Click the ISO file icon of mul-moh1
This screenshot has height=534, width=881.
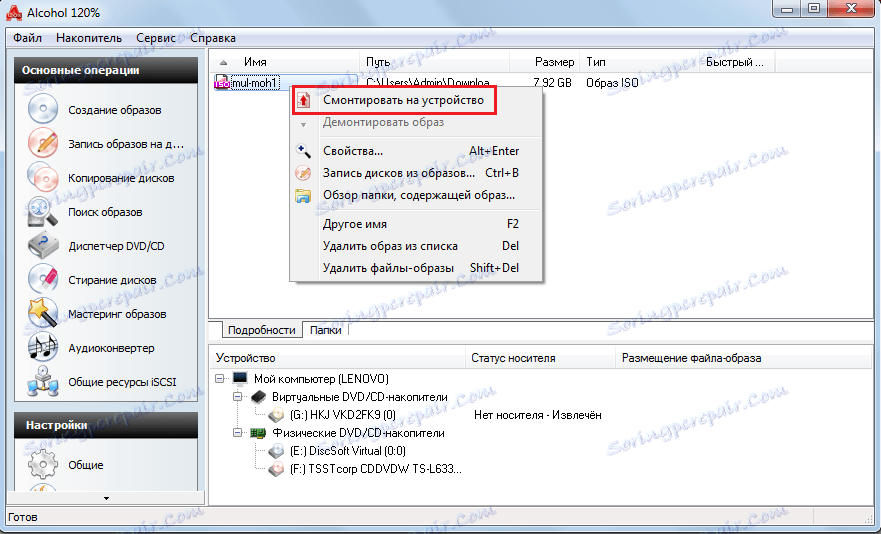[222, 83]
